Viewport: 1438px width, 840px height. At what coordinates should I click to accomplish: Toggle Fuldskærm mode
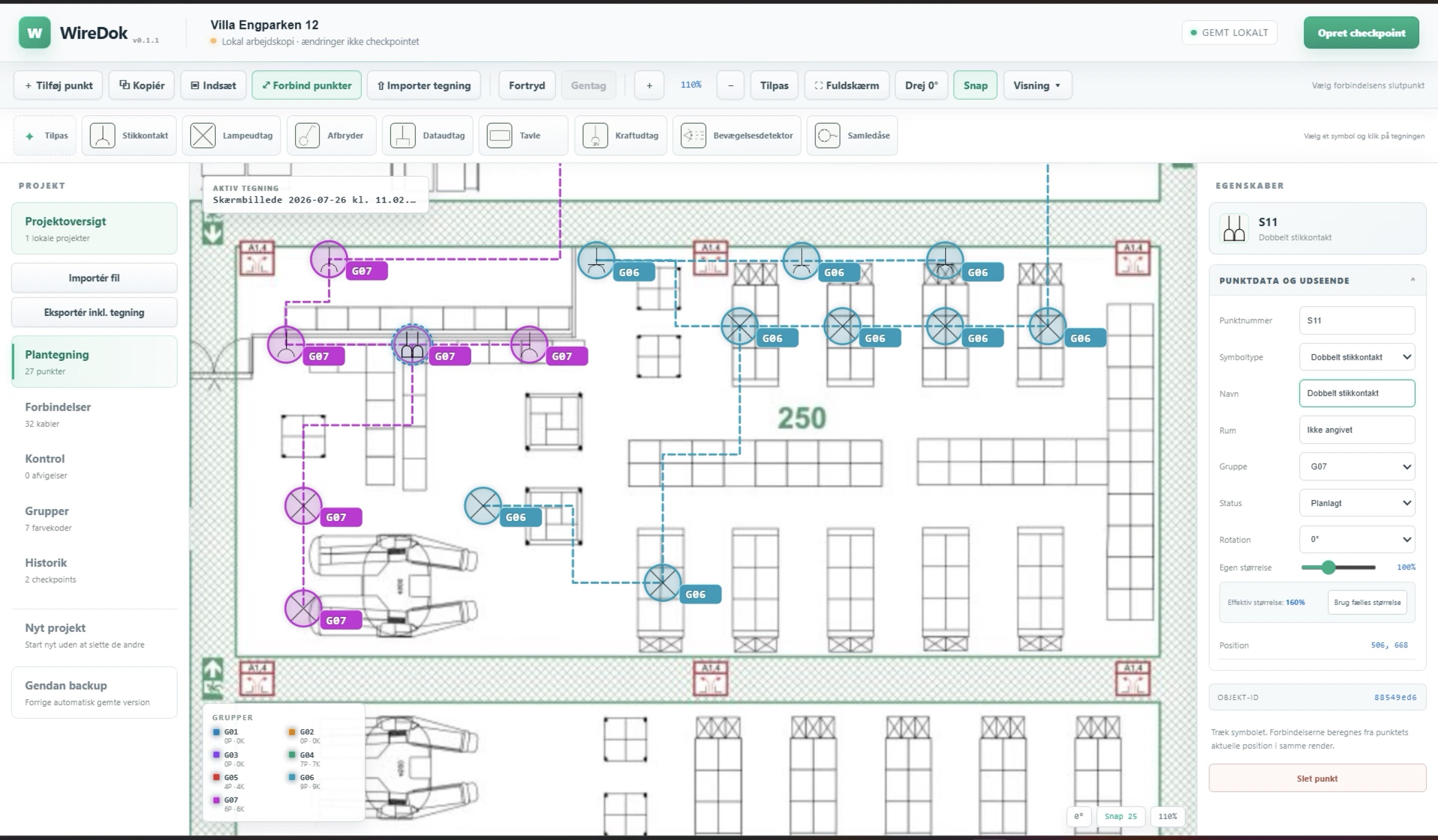[x=847, y=85]
